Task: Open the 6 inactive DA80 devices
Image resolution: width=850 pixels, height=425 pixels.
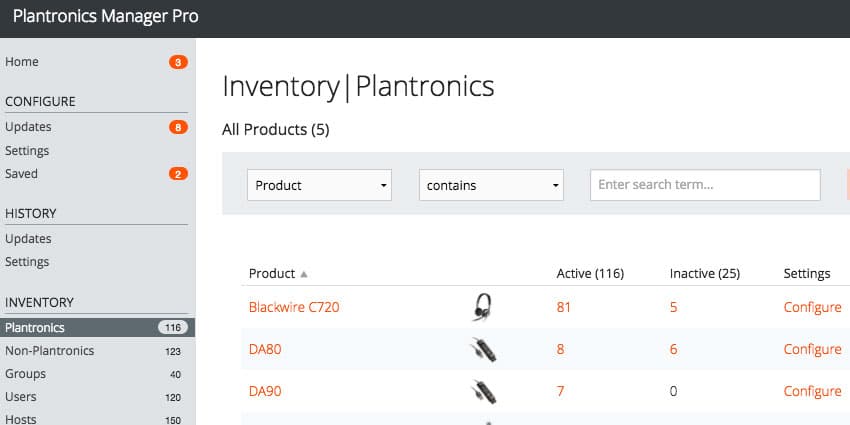Action: [673, 350]
